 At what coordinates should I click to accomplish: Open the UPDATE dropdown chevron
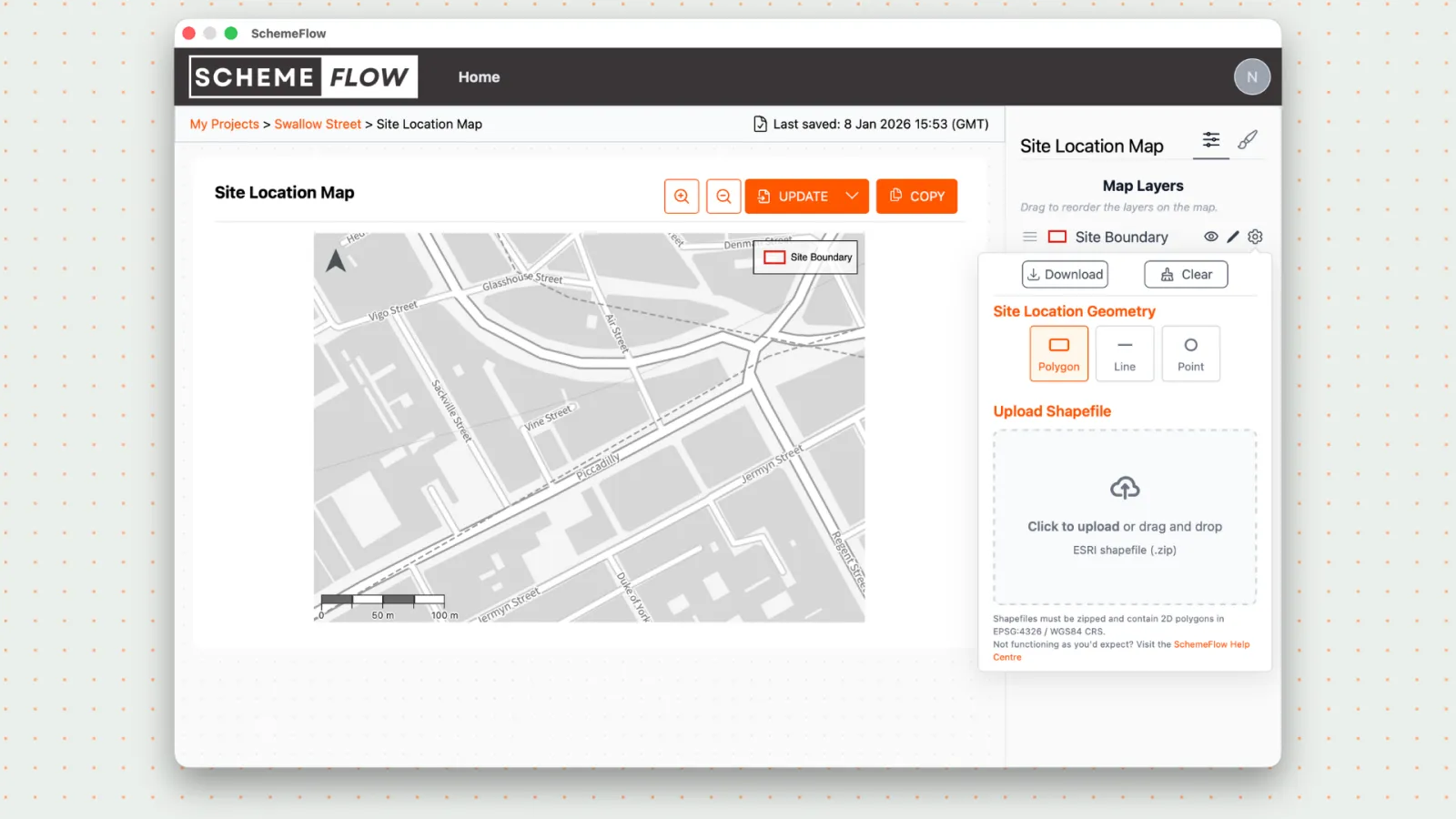(x=853, y=197)
